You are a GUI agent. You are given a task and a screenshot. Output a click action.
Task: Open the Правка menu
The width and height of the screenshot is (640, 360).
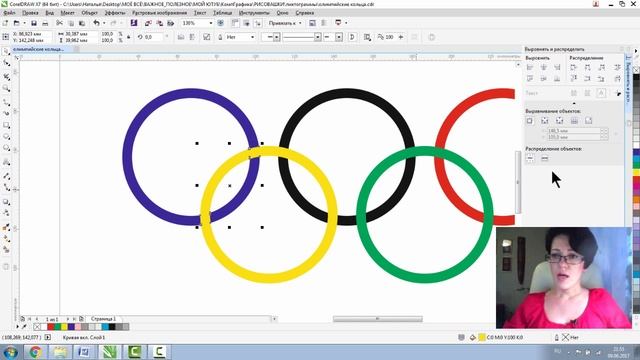(x=30, y=13)
